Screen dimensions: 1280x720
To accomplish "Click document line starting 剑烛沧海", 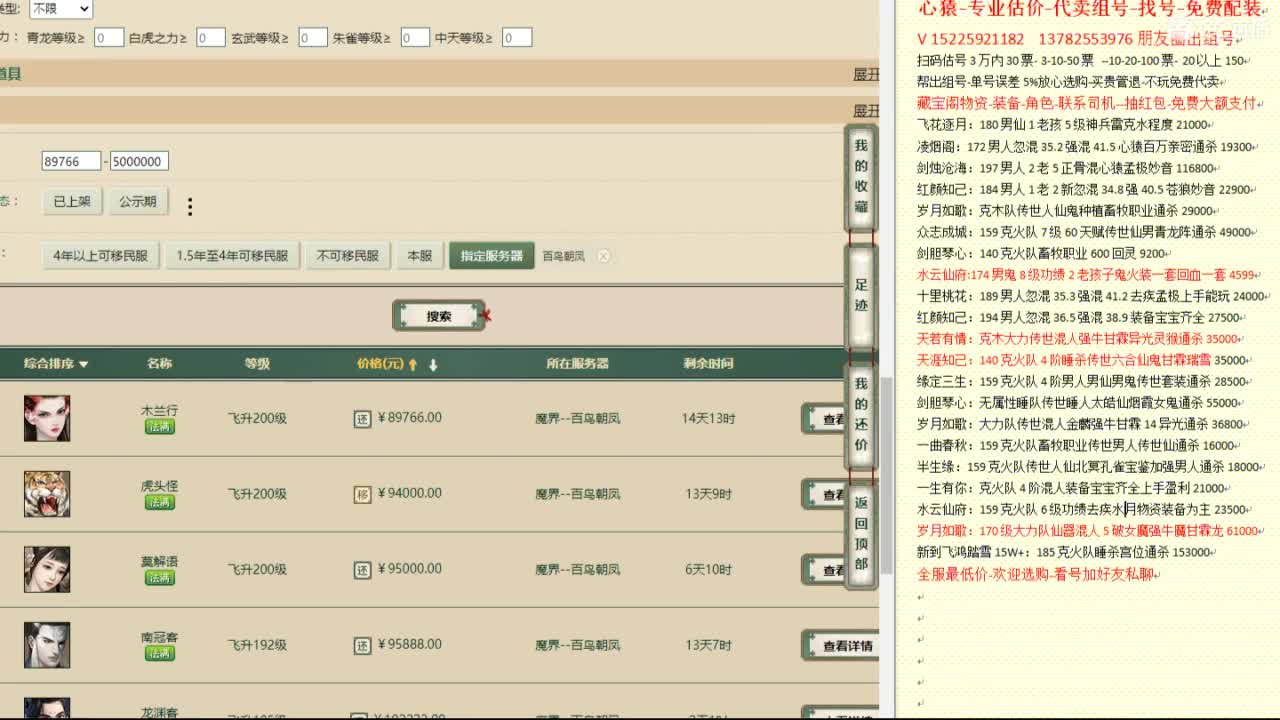I will tap(1066, 168).
